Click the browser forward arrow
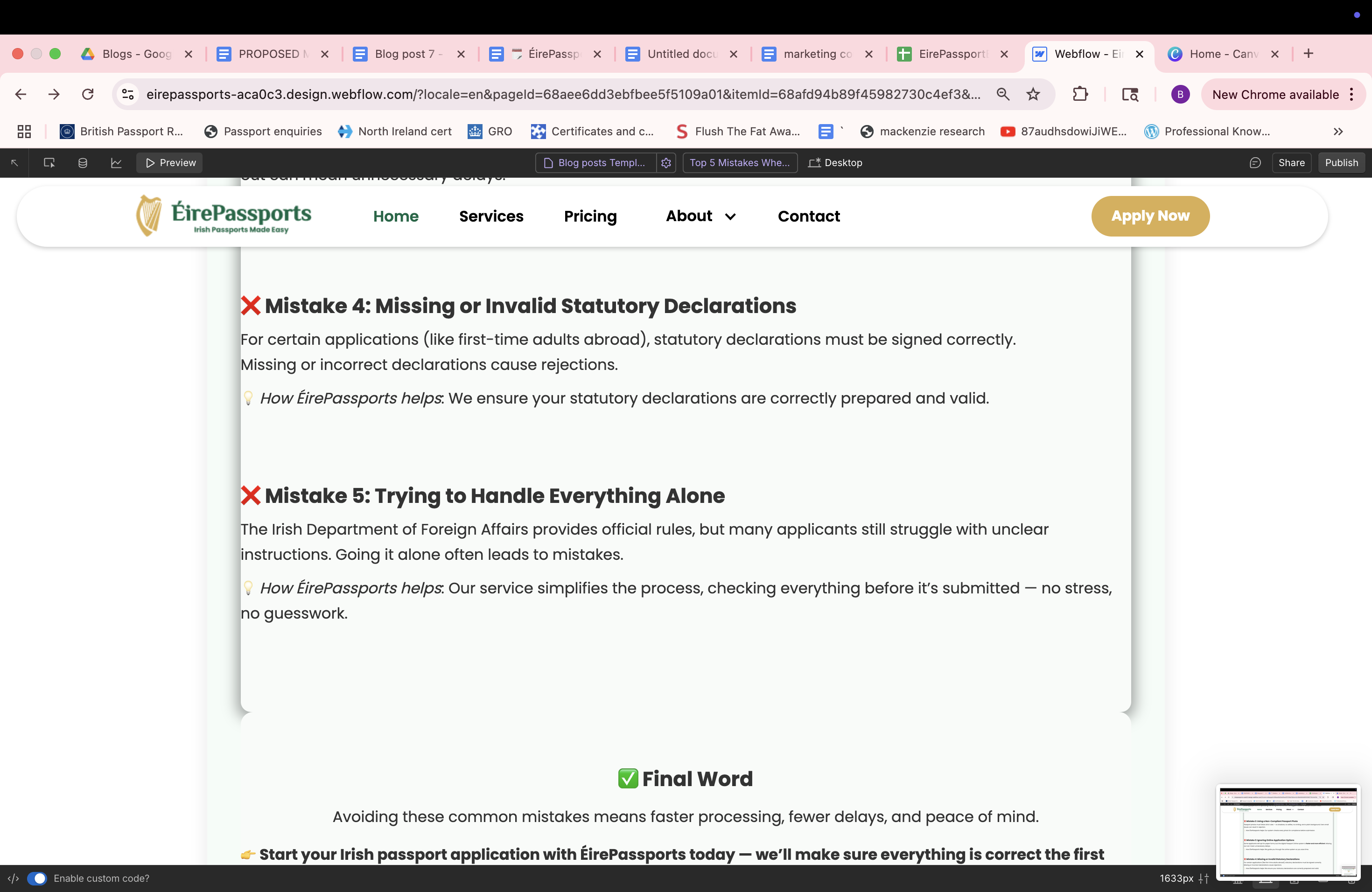The width and height of the screenshot is (1372, 892). point(54,94)
